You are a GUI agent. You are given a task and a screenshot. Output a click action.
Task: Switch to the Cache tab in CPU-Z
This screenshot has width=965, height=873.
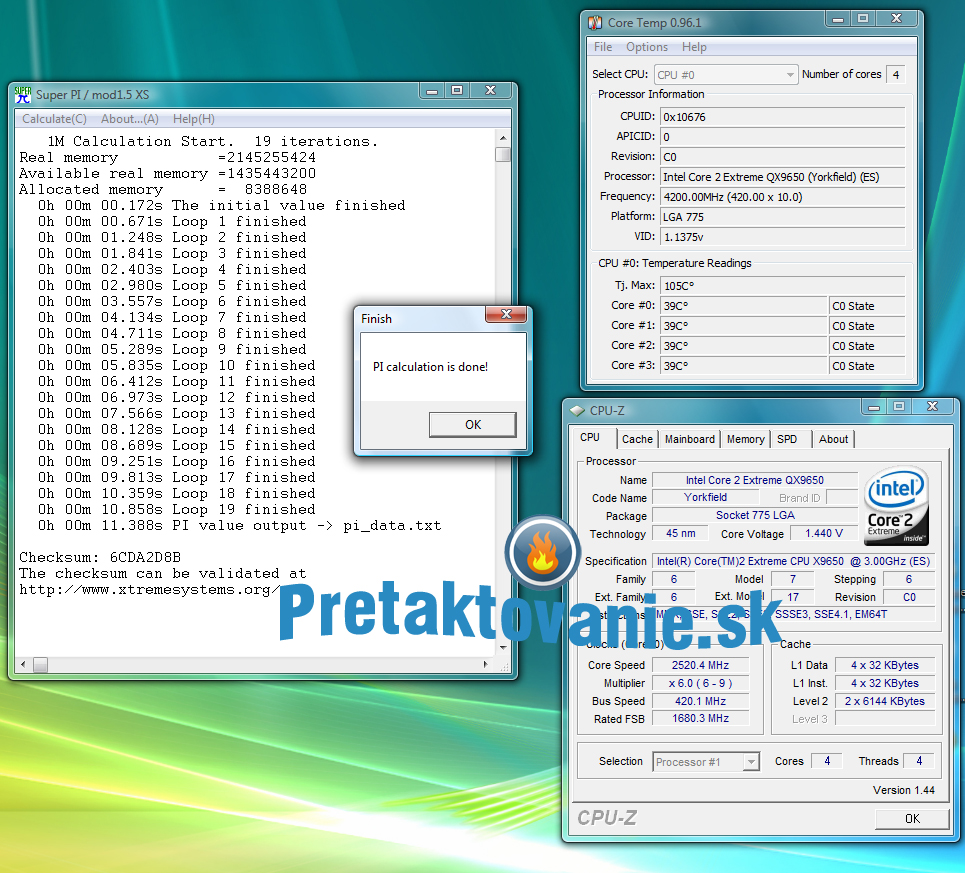[637, 439]
